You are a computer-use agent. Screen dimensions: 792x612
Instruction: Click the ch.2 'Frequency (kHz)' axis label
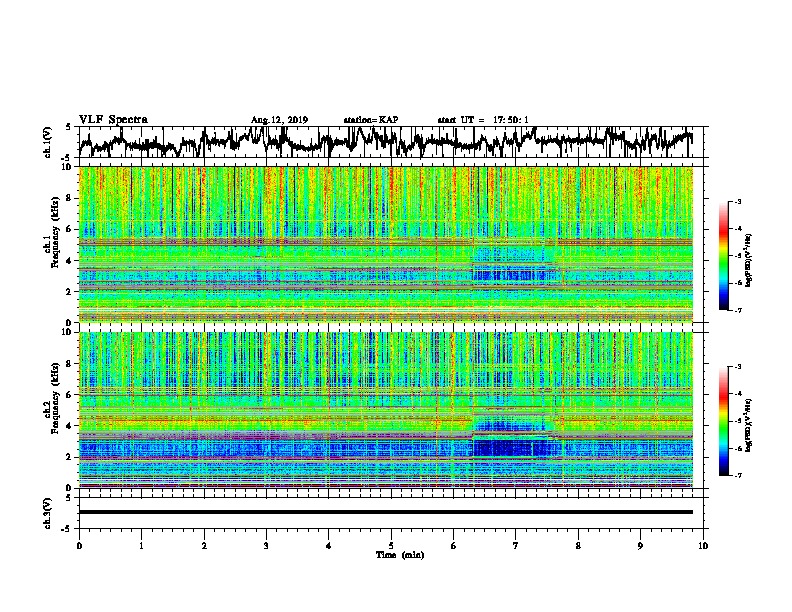coord(55,398)
